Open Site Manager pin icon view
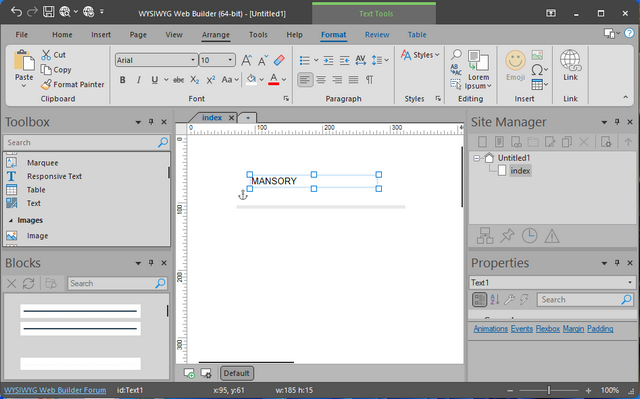 pyautogui.click(x=507, y=236)
